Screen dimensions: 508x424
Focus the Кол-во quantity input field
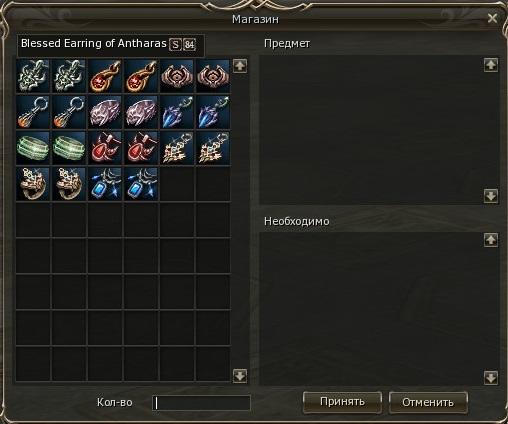click(x=201, y=403)
